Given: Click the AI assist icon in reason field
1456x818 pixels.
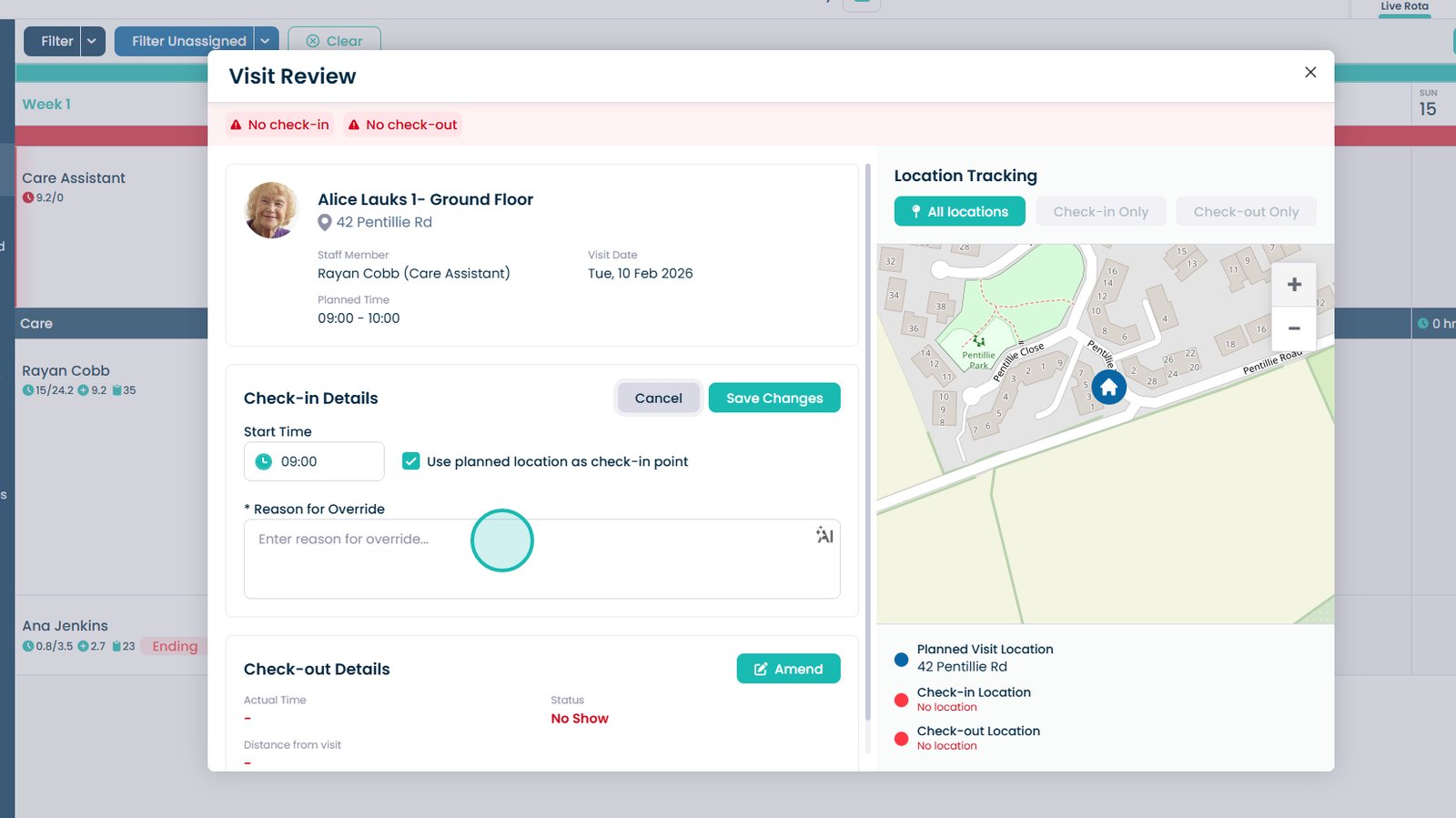Looking at the screenshot, I should tap(824, 535).
